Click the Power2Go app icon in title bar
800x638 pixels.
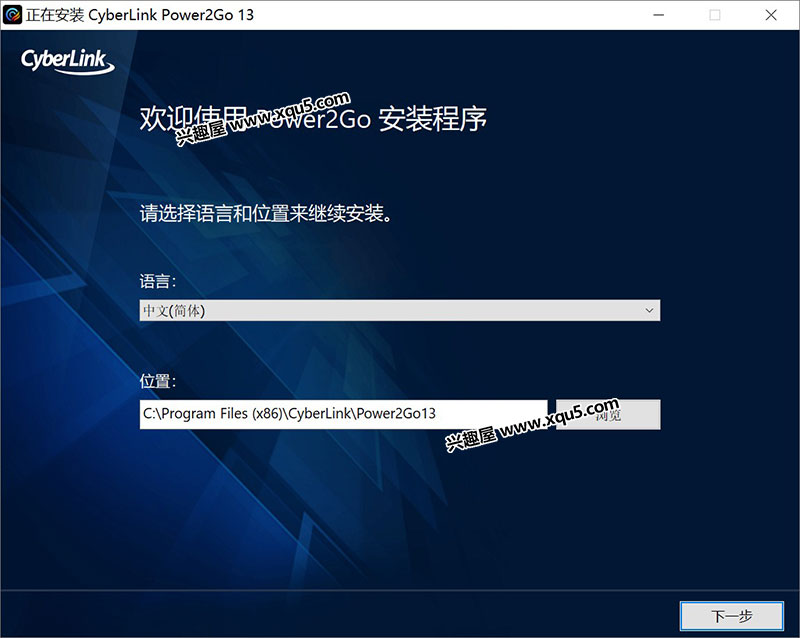coord(12,15)
